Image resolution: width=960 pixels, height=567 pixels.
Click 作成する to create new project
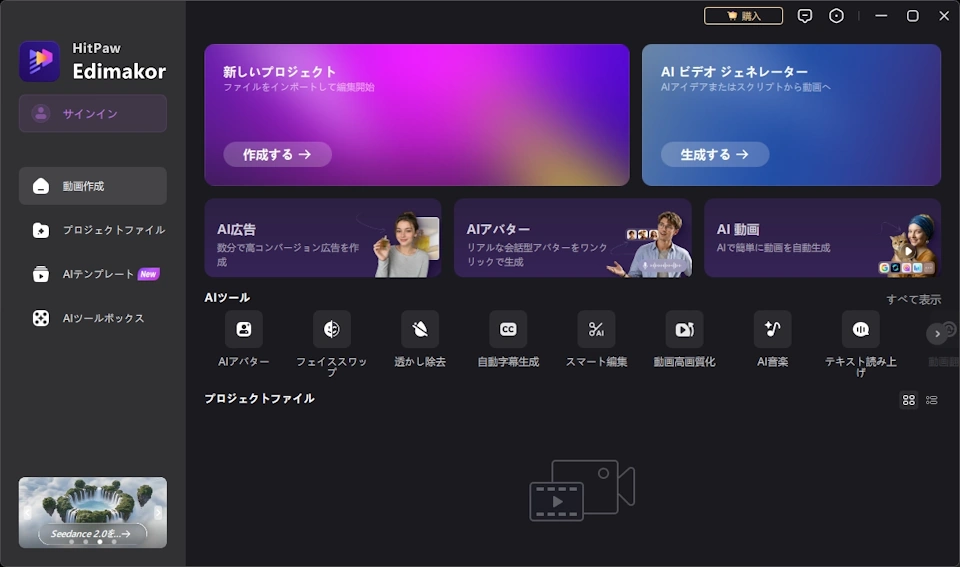pyautogui.click(x=277, y=154)
